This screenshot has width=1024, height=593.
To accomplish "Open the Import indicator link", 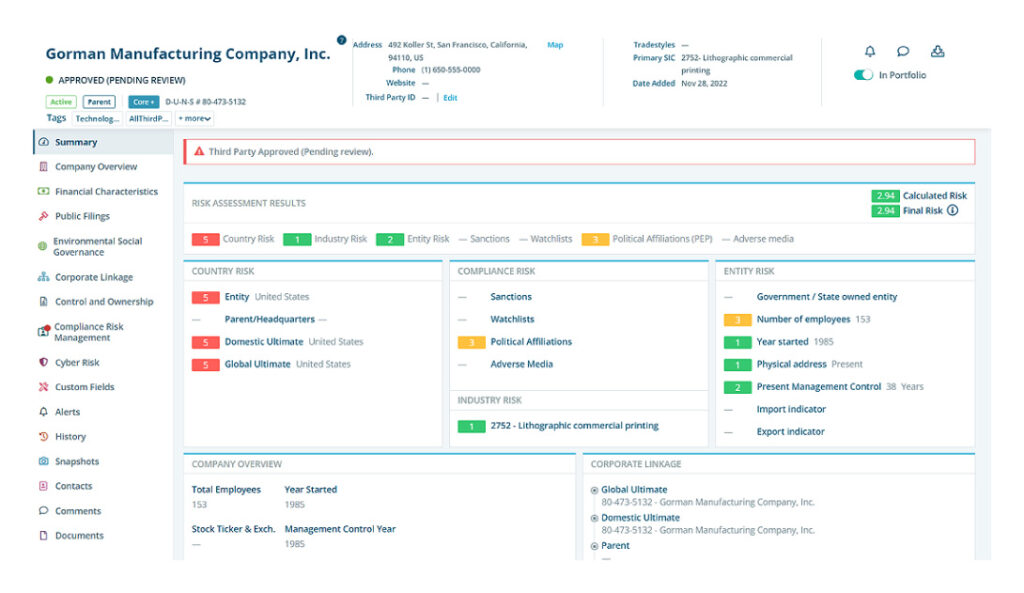I will 791,409.
